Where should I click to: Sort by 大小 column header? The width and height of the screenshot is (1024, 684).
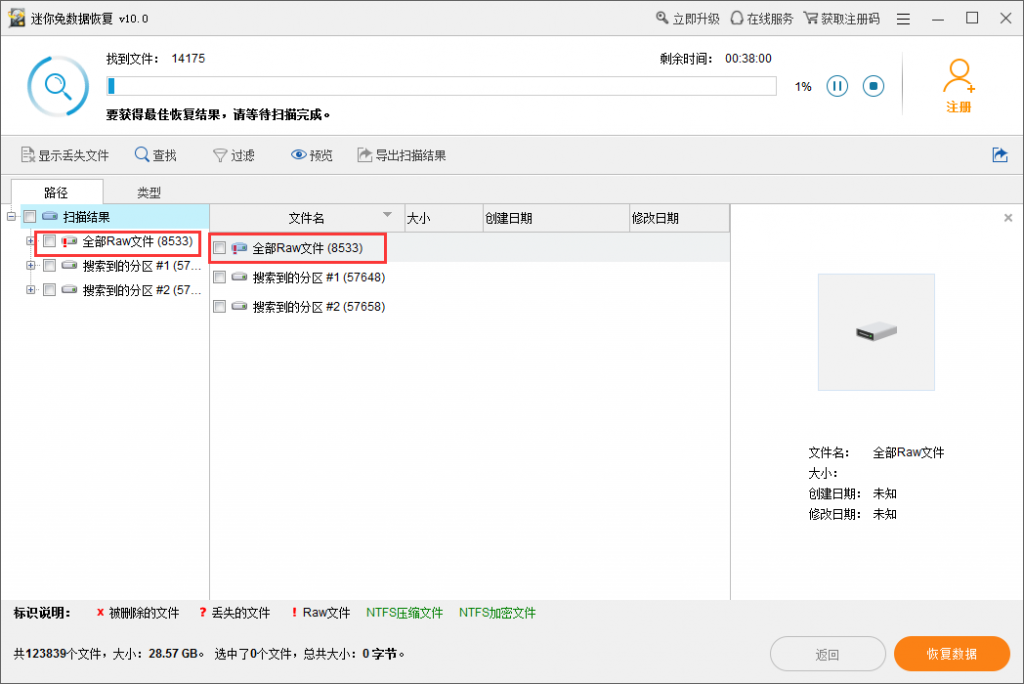443,218
